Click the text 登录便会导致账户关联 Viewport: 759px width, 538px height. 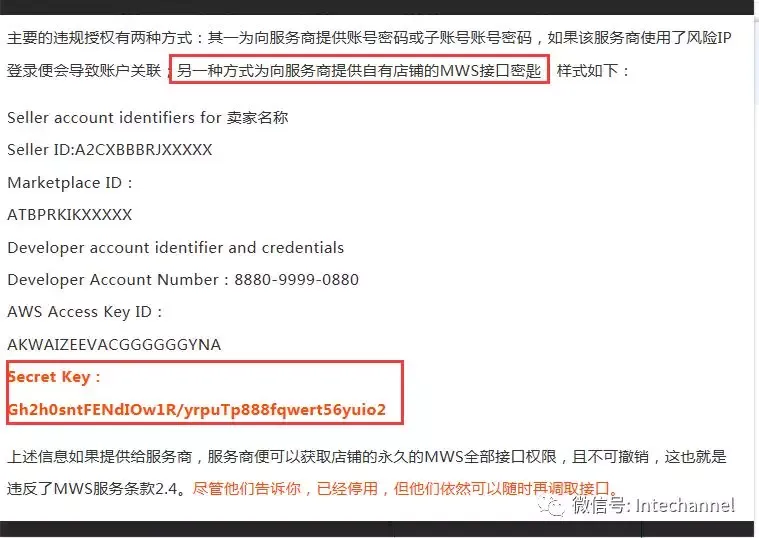[x=84, y=71]
